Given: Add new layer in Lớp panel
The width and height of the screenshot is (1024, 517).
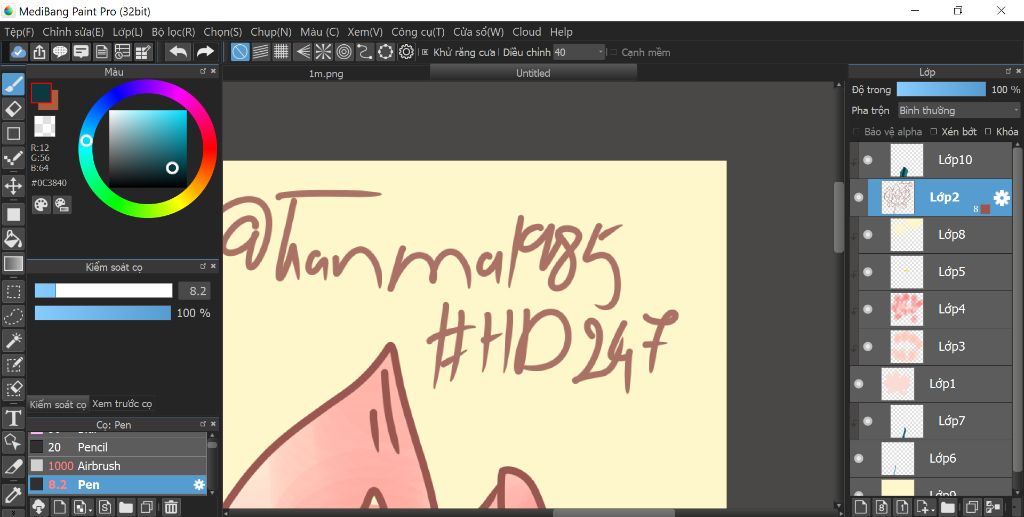Looking at the screenshot, I should [861, 507].
